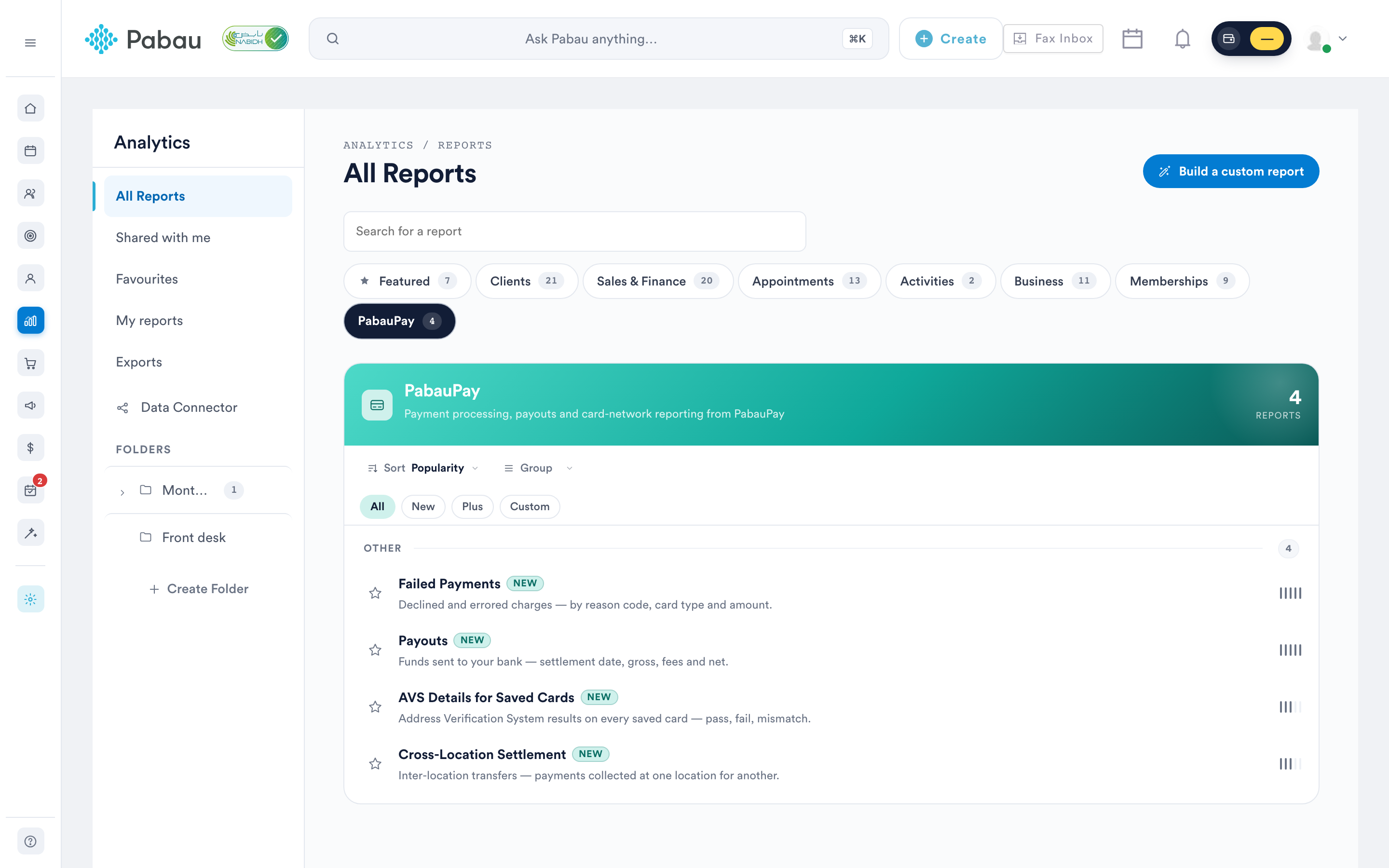Select the New filter chip
Screen dimensions: 1389x868
tap(423, 506)
